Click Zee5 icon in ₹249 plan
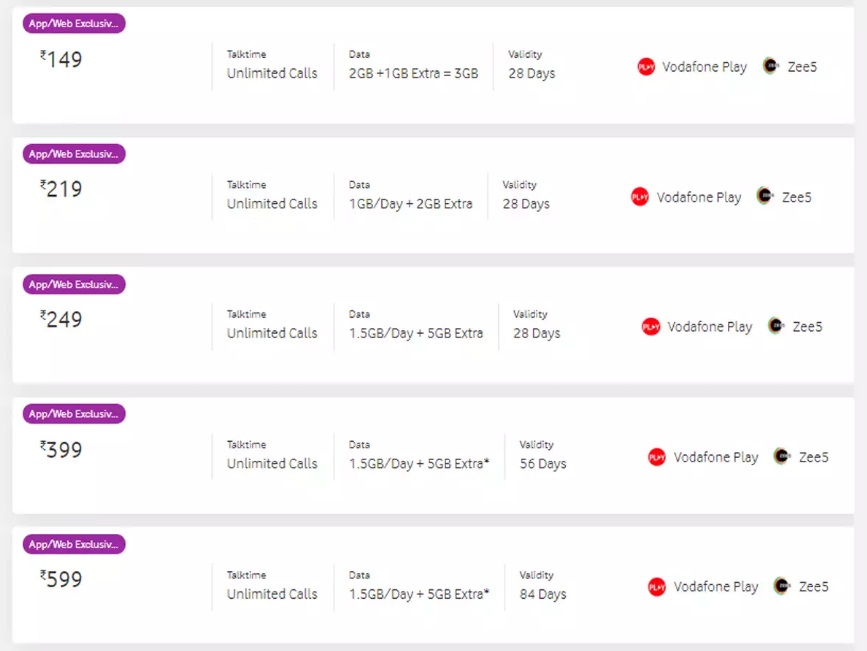Image resolution: width=867 pixels, height=651 pixels. coord(776,325)
